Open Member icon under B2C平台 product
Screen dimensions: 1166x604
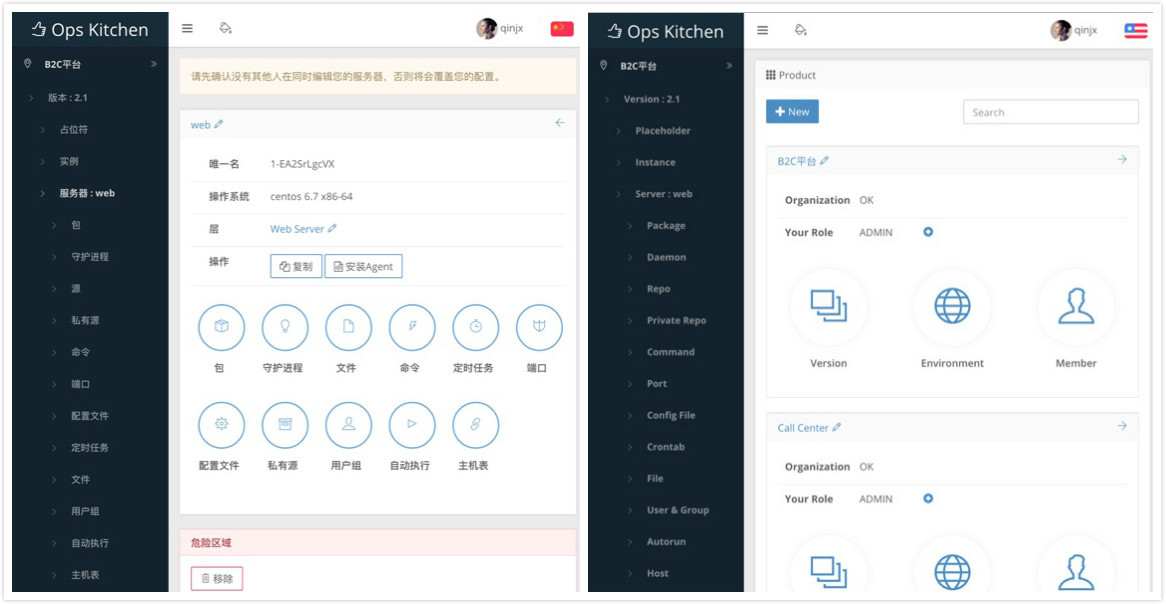(1076, 306)
